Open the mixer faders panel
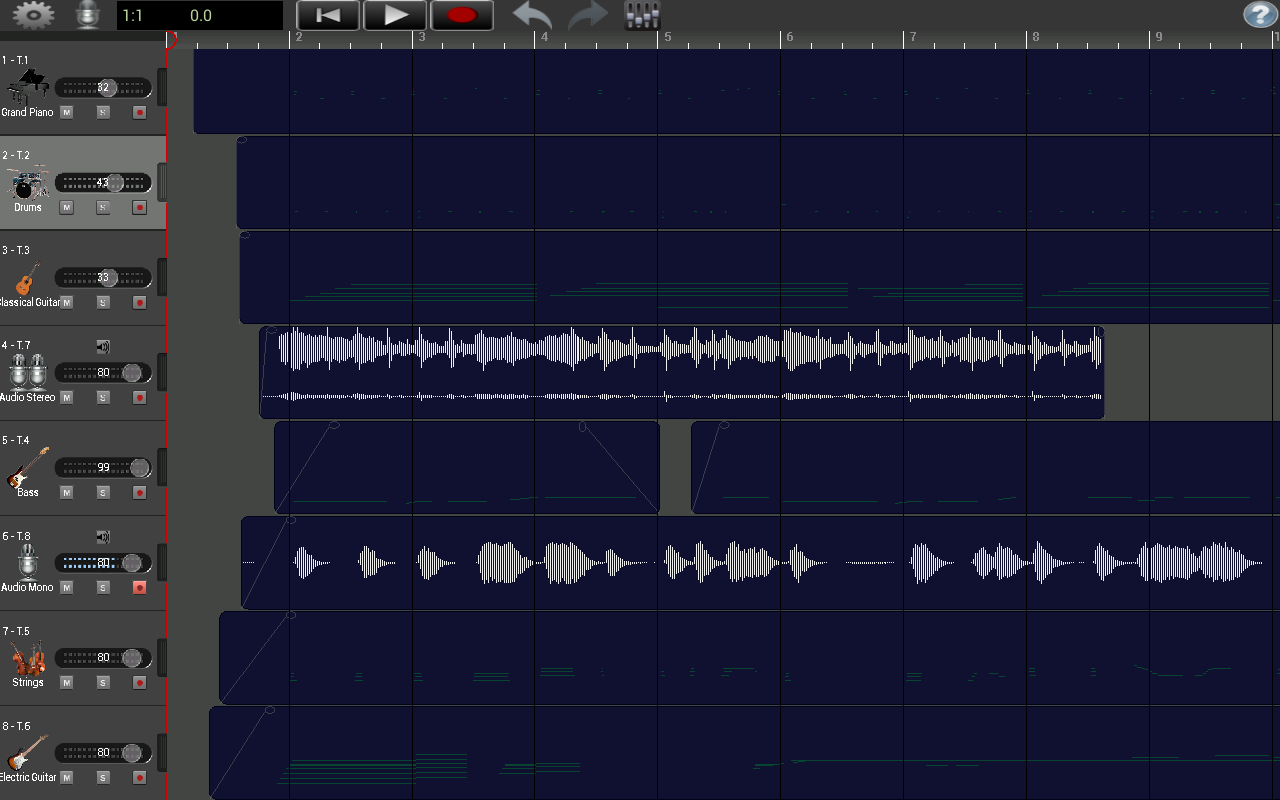 point(640,14)
